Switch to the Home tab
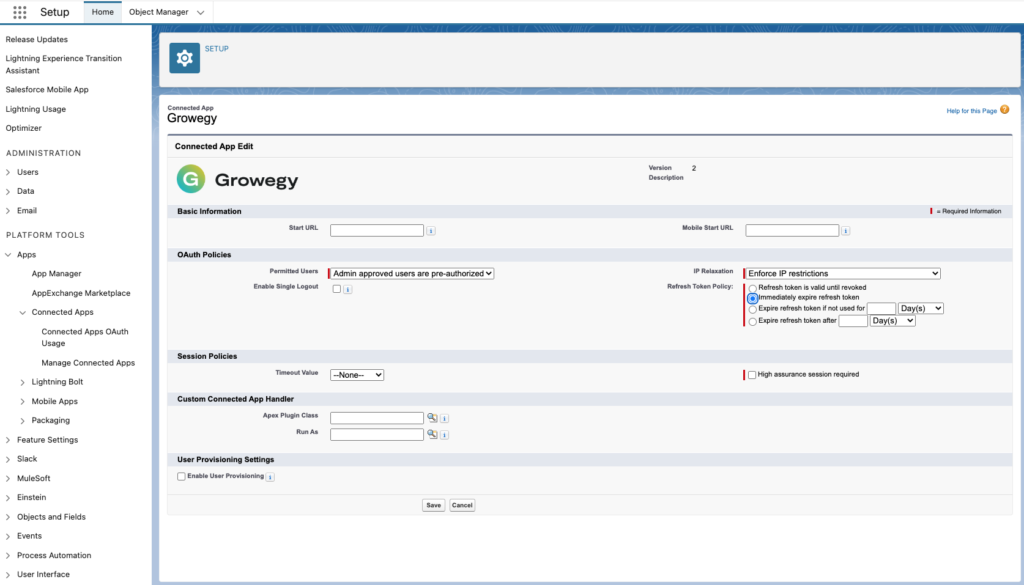This screenshot has width=1024, height=585. coord(103,12)
